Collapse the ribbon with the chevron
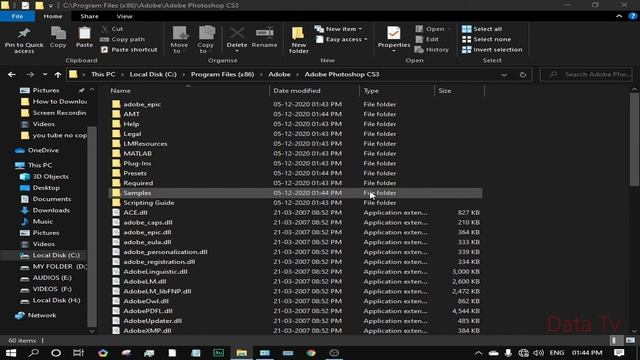The image size is (640, 360). point(619,16)
